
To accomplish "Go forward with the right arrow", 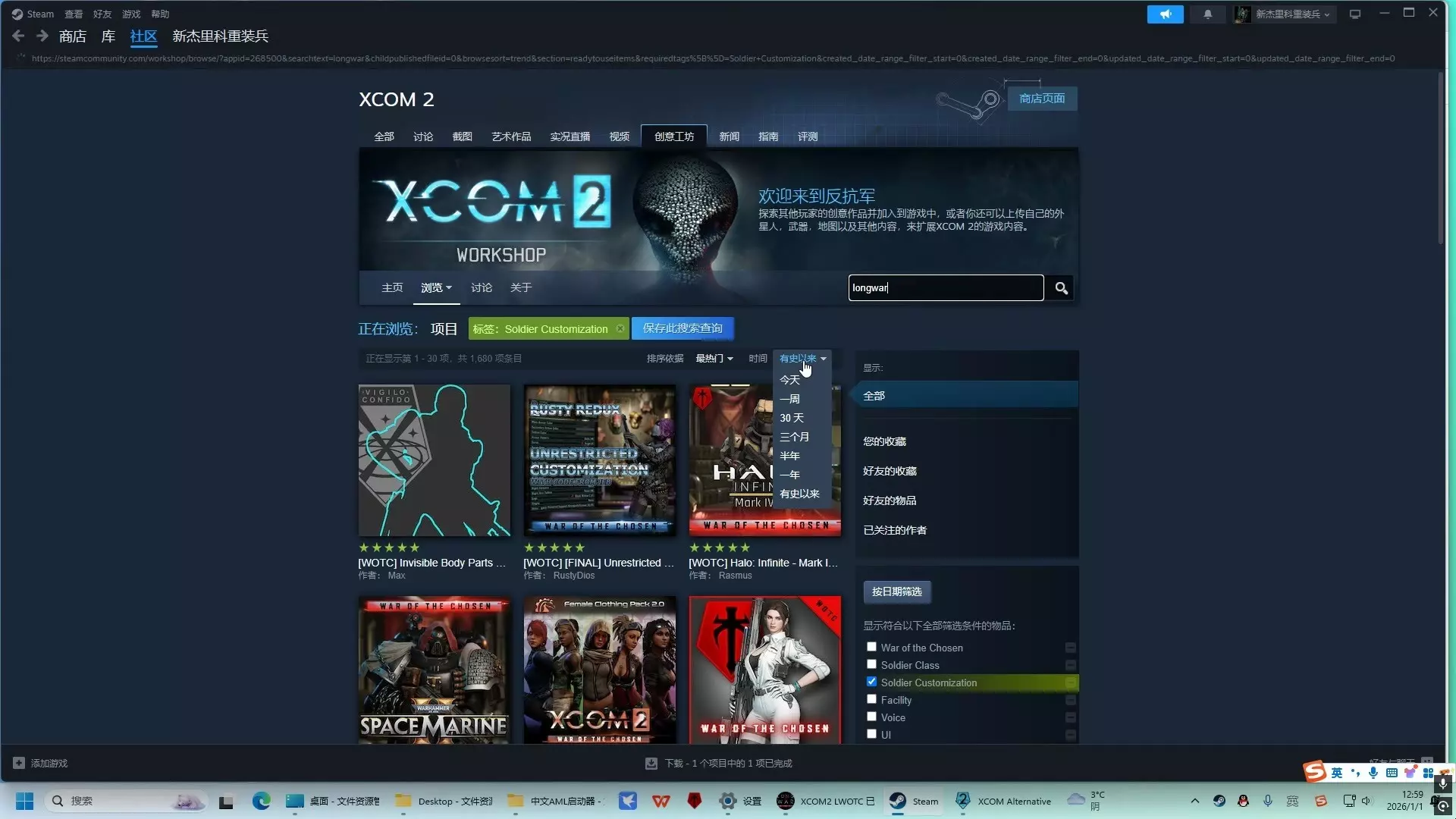I will [42, 36].
